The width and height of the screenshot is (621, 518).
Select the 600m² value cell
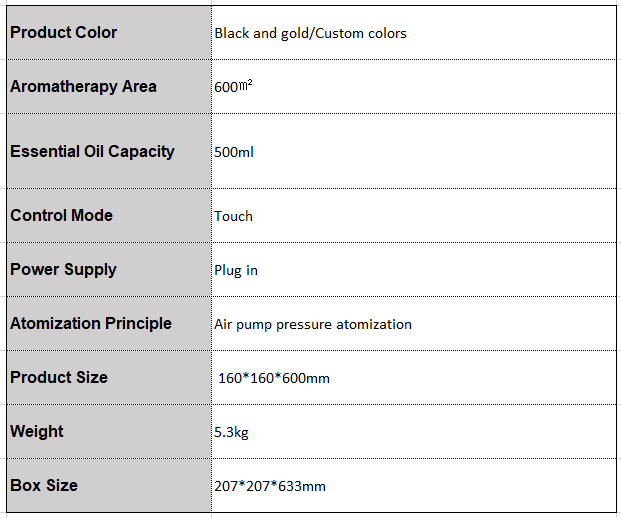click(x=414, y=86)
